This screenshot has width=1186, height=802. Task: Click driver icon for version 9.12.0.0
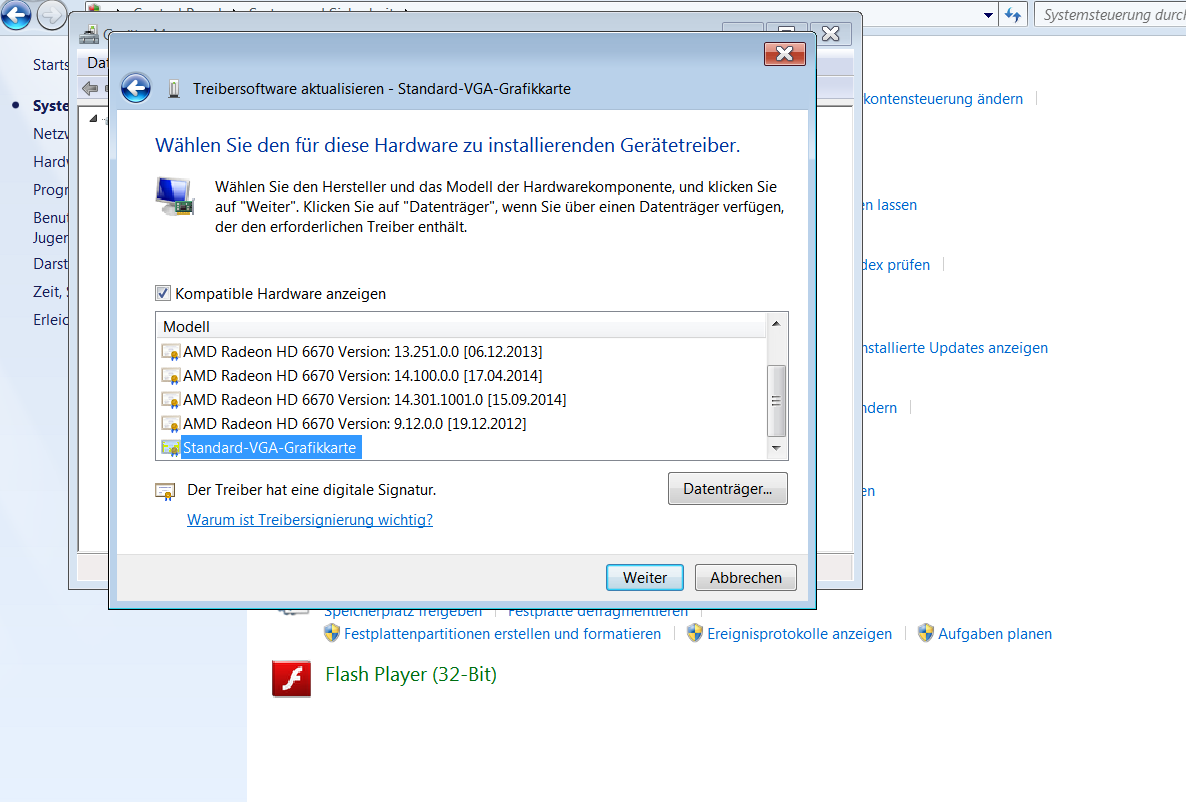(171, 424)
